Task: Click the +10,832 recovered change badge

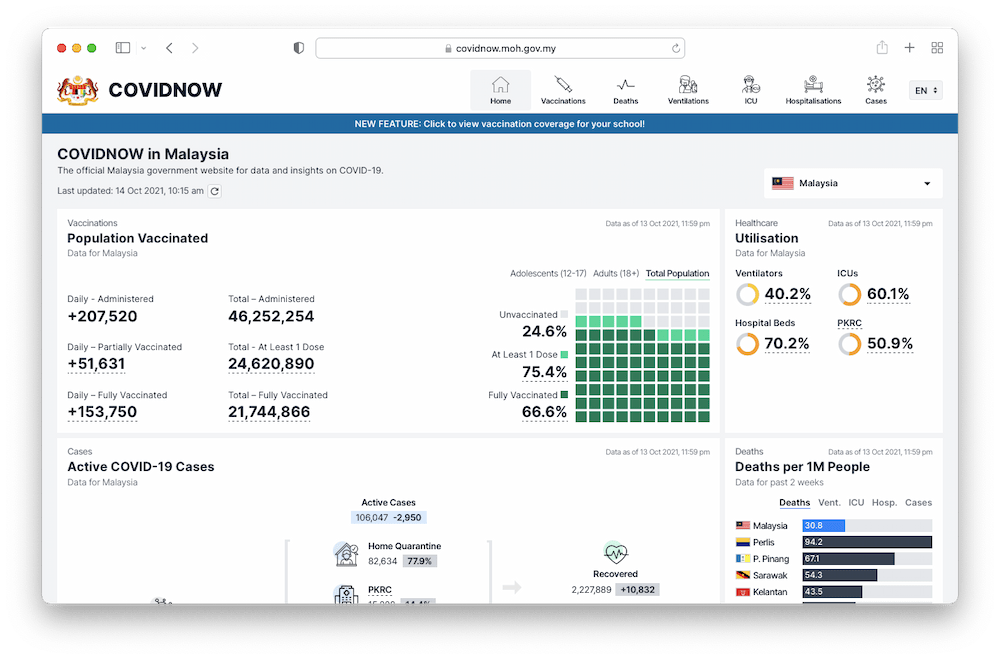Action: click(x=638, y=589)
